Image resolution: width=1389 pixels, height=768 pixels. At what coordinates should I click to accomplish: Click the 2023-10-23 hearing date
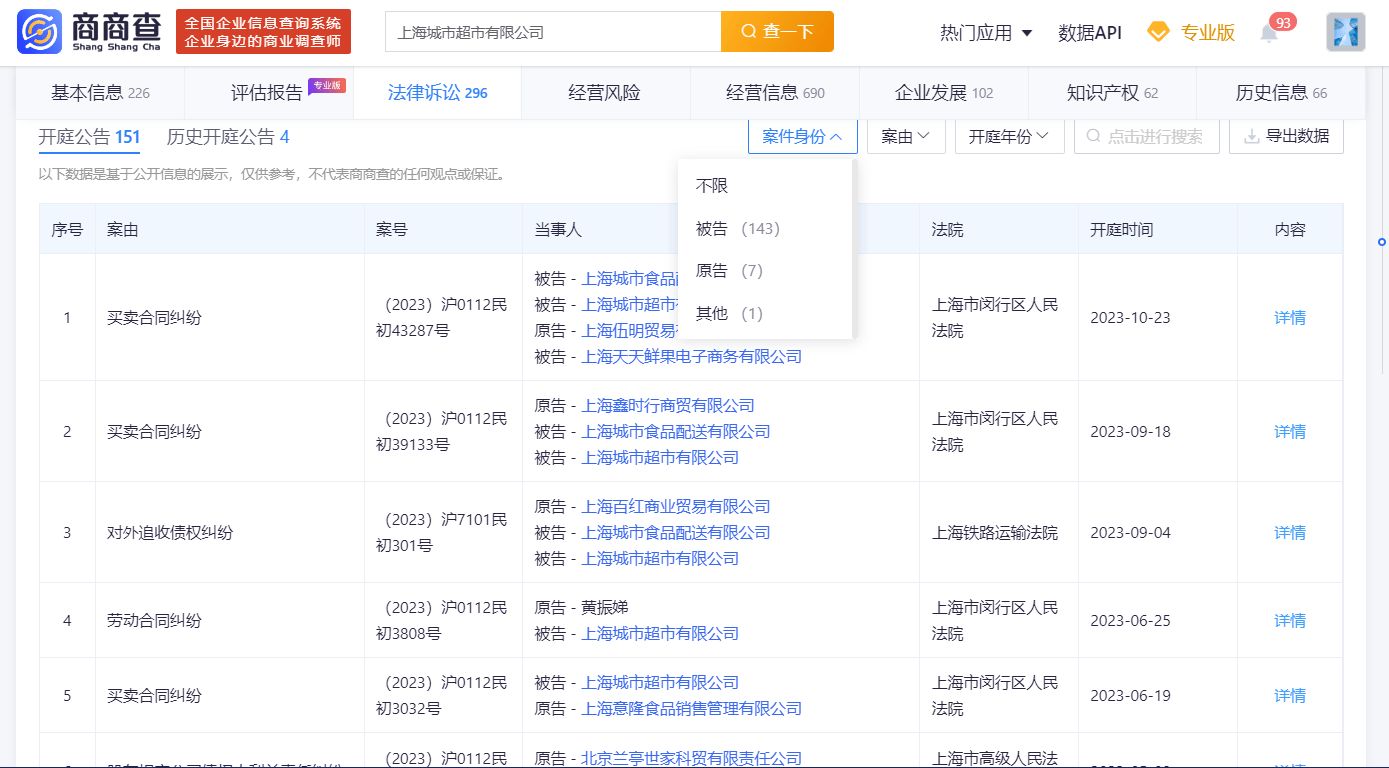(x=1130, y=318)
